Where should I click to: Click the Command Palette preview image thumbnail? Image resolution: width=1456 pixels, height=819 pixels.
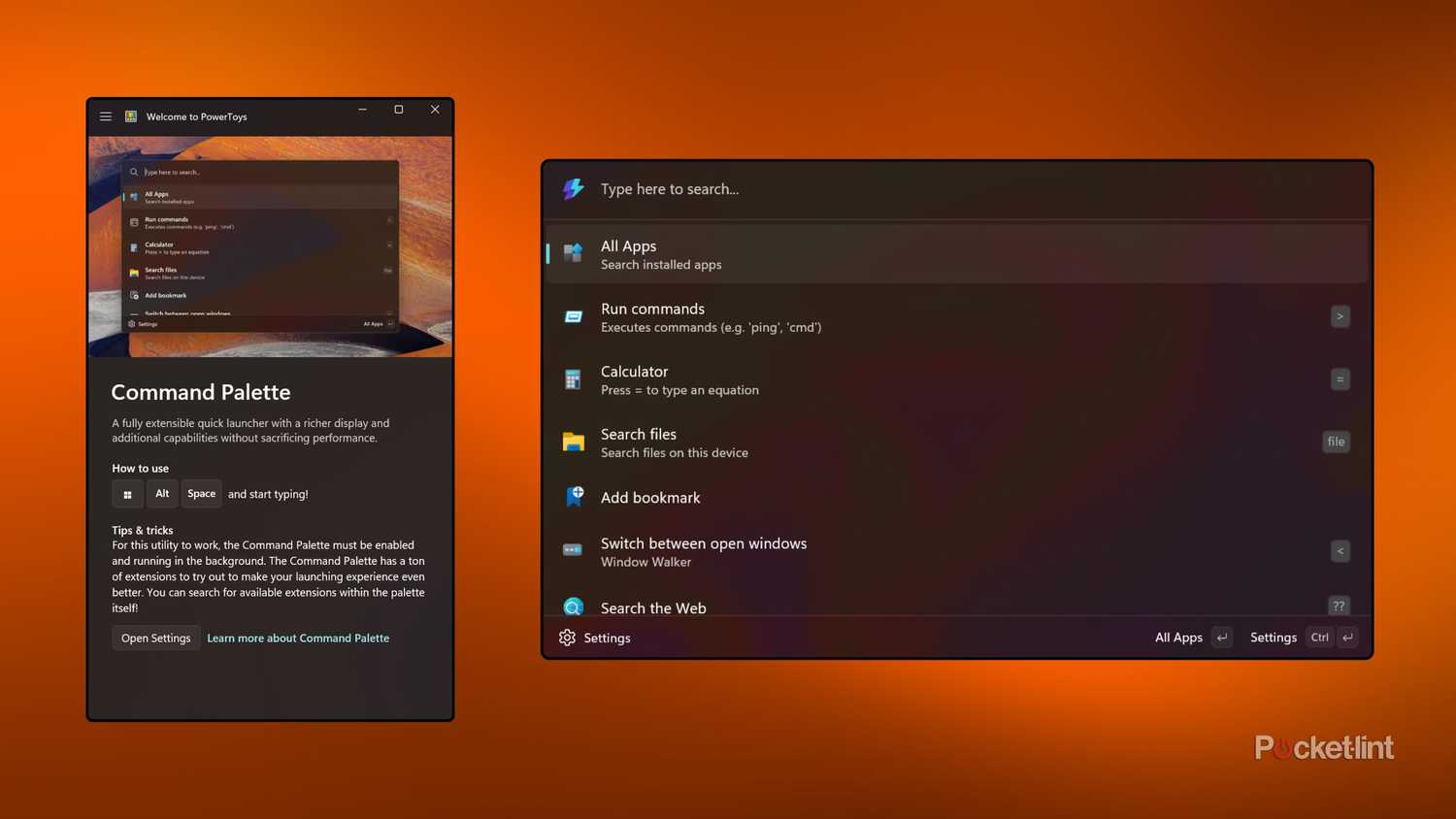[270, 246]
